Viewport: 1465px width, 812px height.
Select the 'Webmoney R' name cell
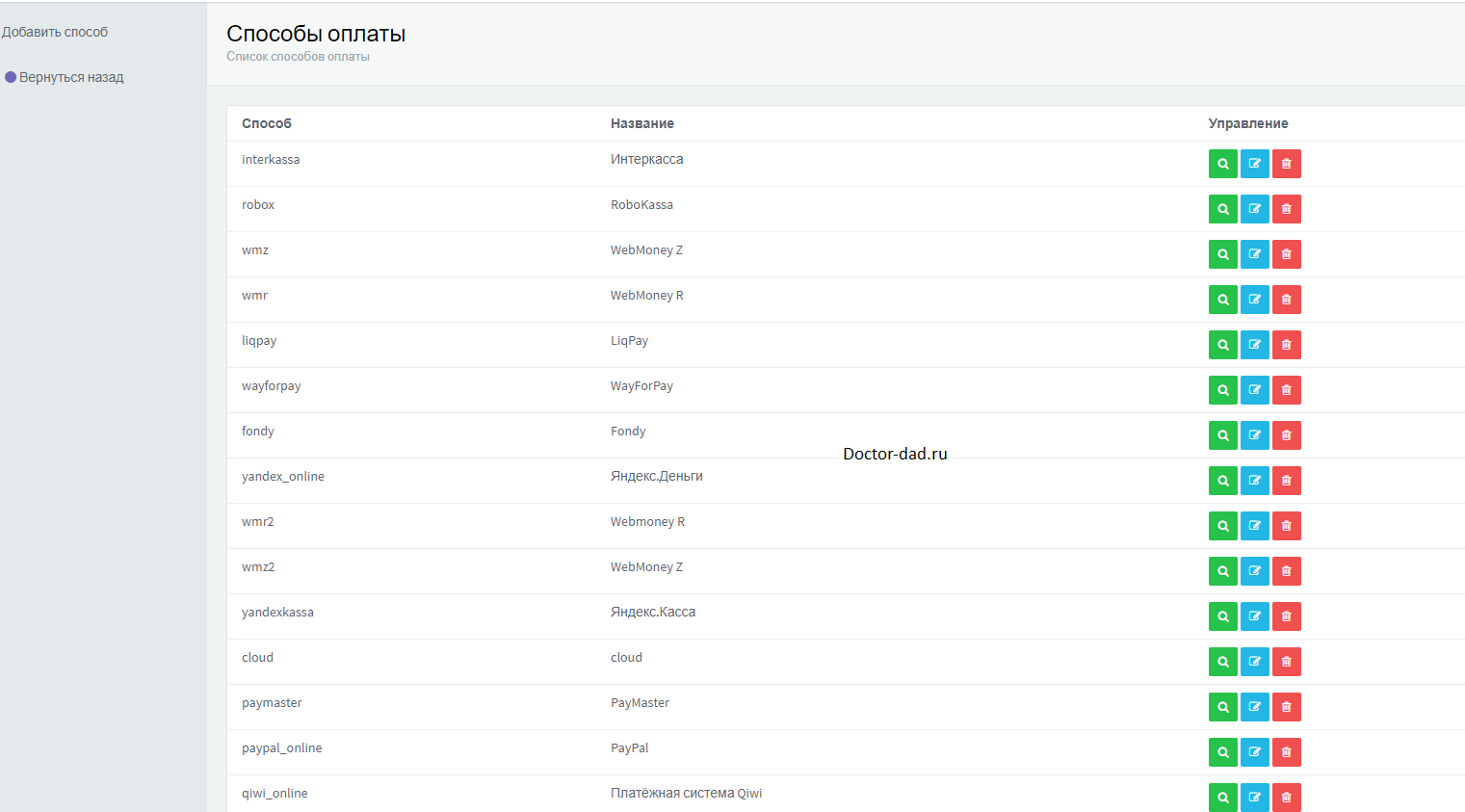coord(647,521)
